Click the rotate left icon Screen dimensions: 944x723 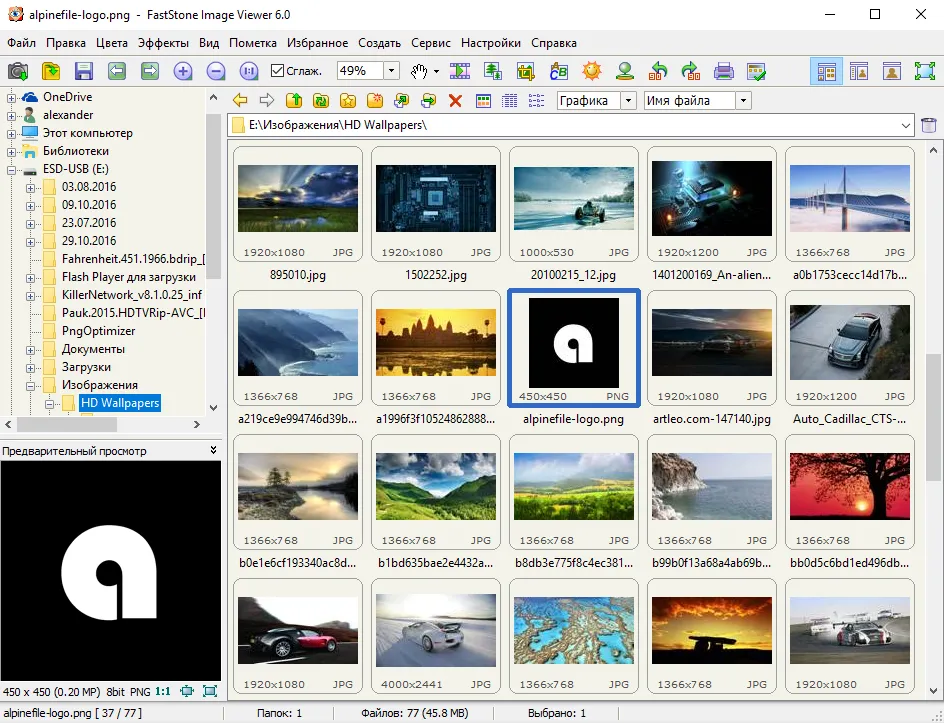coord(657,71)
